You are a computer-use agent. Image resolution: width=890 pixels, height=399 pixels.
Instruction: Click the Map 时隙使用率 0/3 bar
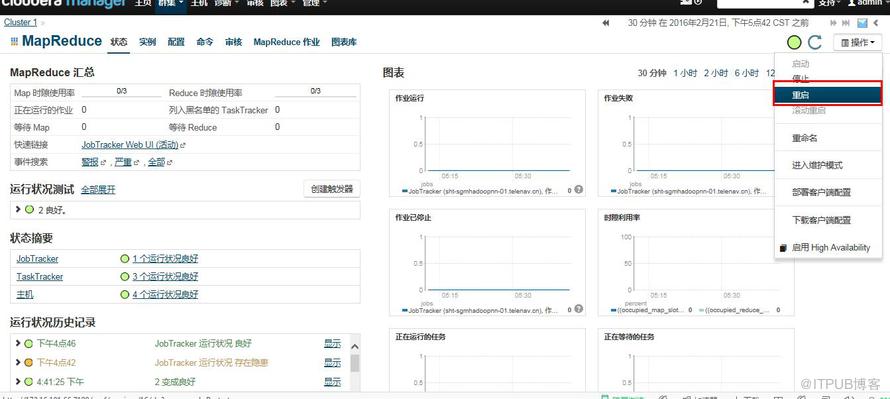(x=122, y=92)
